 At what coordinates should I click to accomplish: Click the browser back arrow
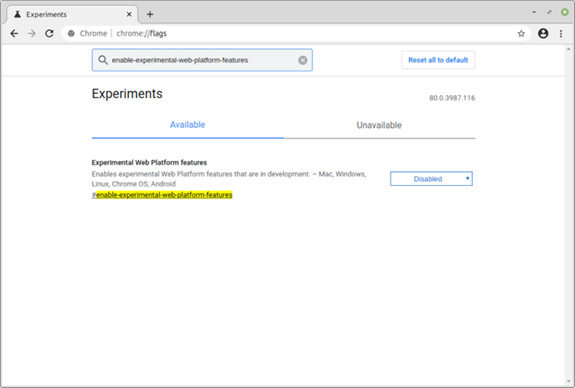(14, 34)
